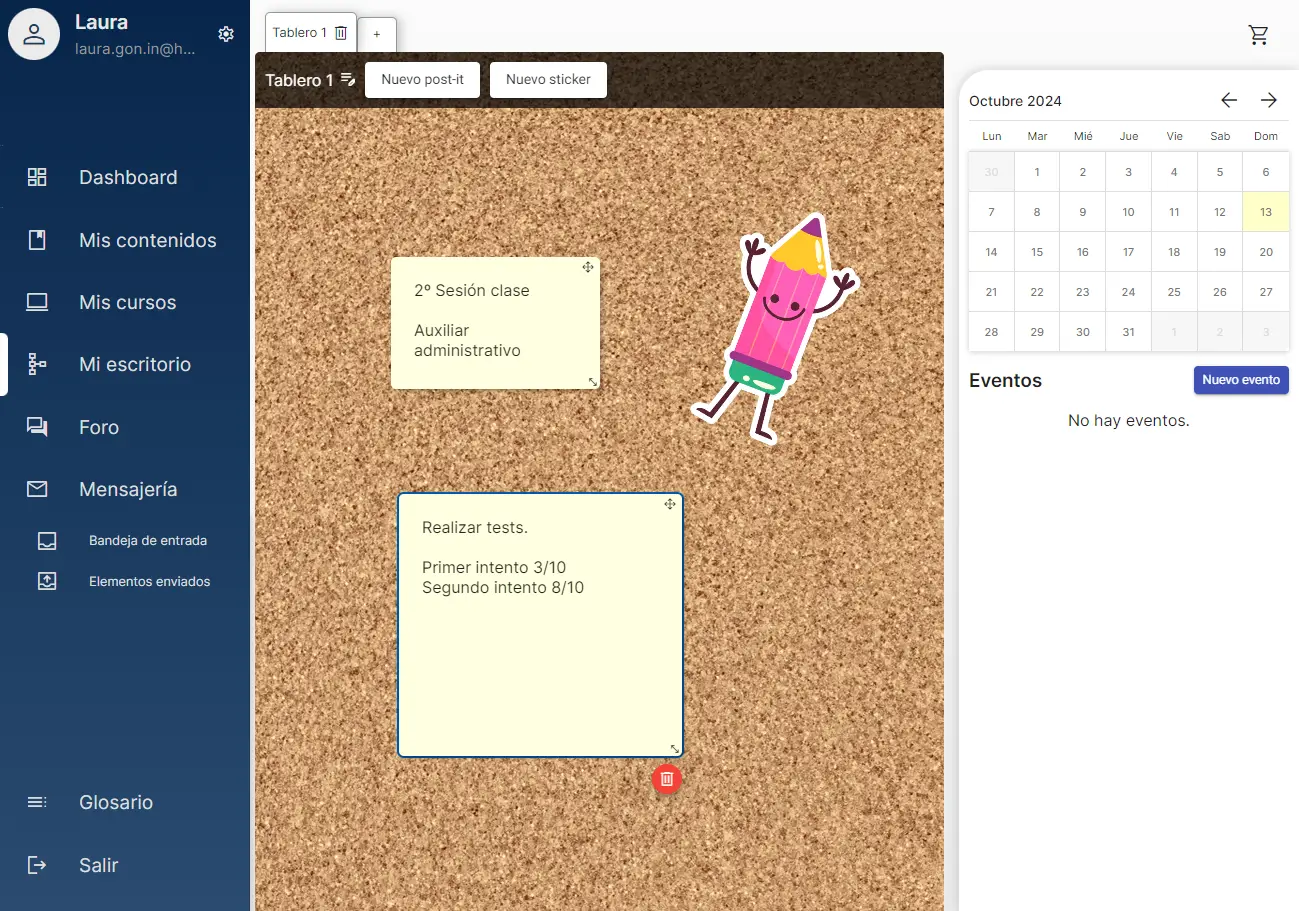Delete Tablero 1 using the tab trash icon

click(x=341, y=33)
